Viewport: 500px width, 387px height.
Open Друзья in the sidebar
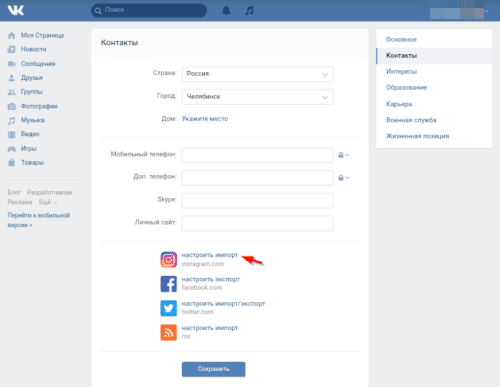tap(32, 78)
